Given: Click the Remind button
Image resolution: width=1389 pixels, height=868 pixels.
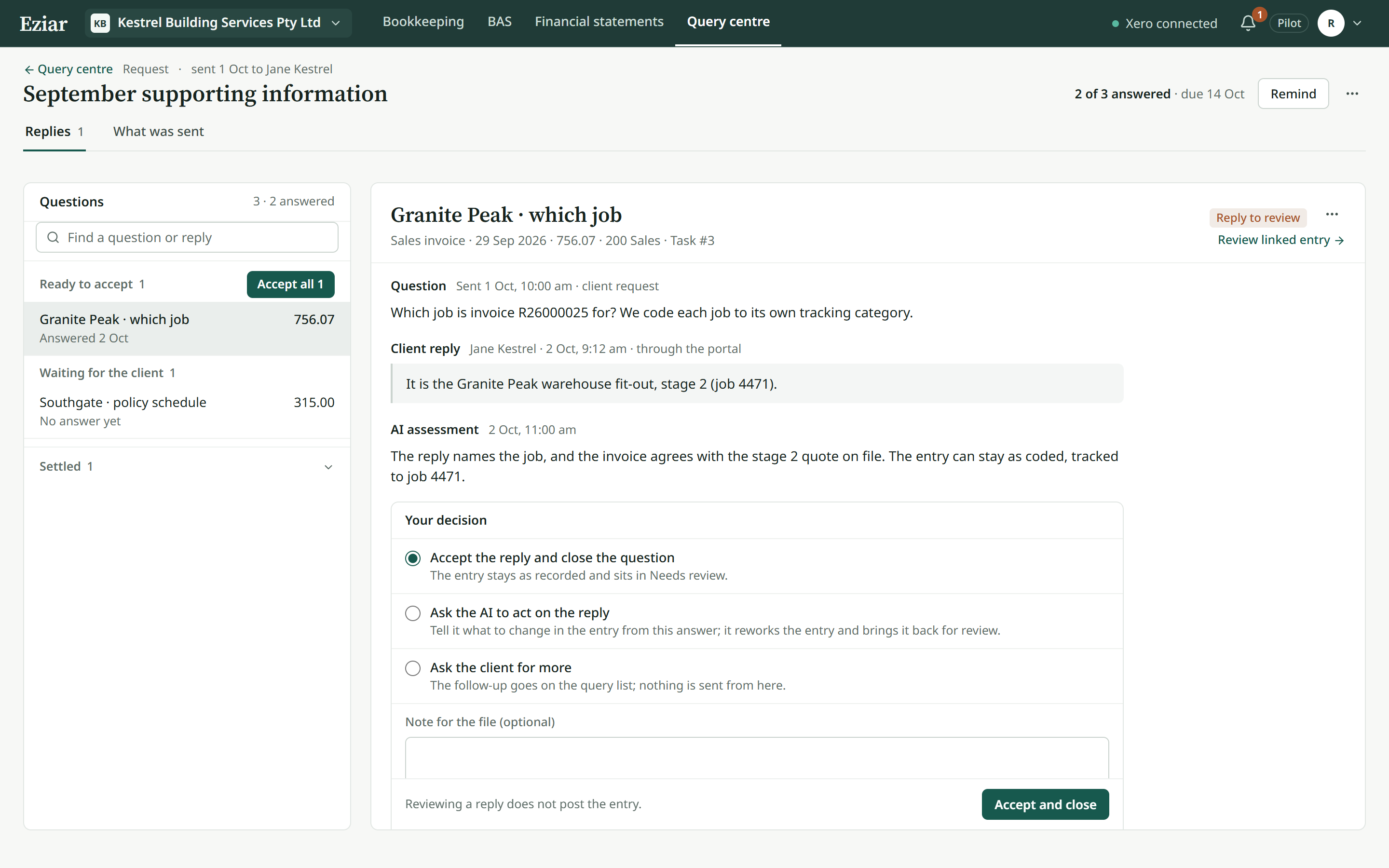Looking at the screenshot, I should pyautogui.click(x=1293, y=94).
